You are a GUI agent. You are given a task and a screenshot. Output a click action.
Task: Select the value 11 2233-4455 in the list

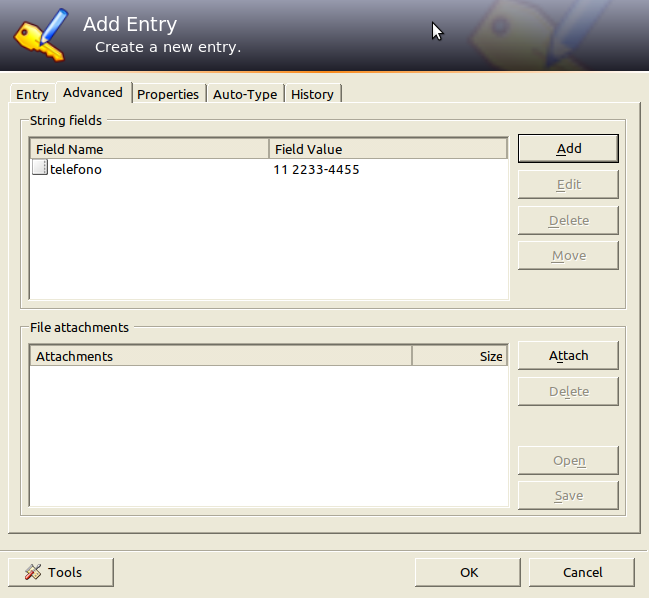pyautogui.click(x=316, y=170)
